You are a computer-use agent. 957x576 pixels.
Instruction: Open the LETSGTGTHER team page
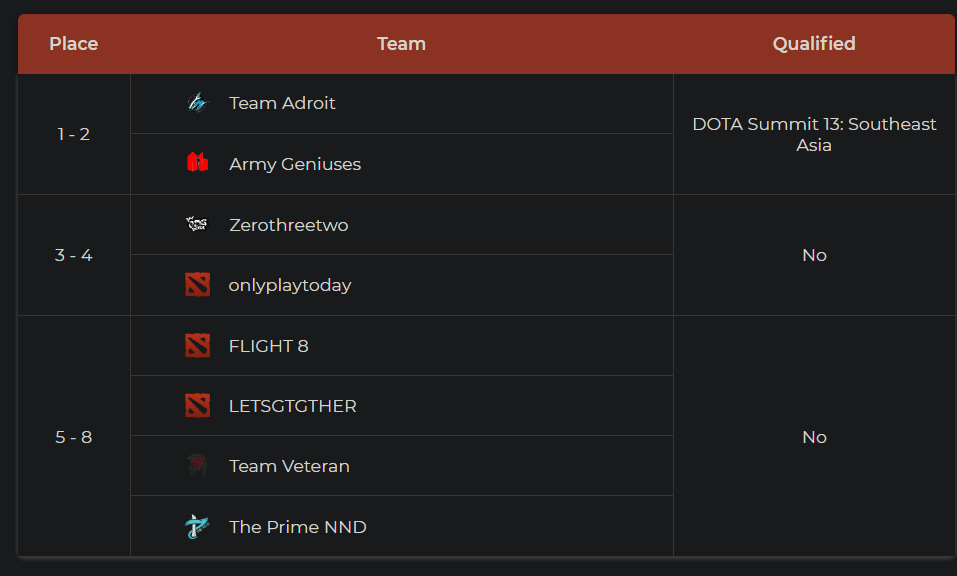pos(292,406)
